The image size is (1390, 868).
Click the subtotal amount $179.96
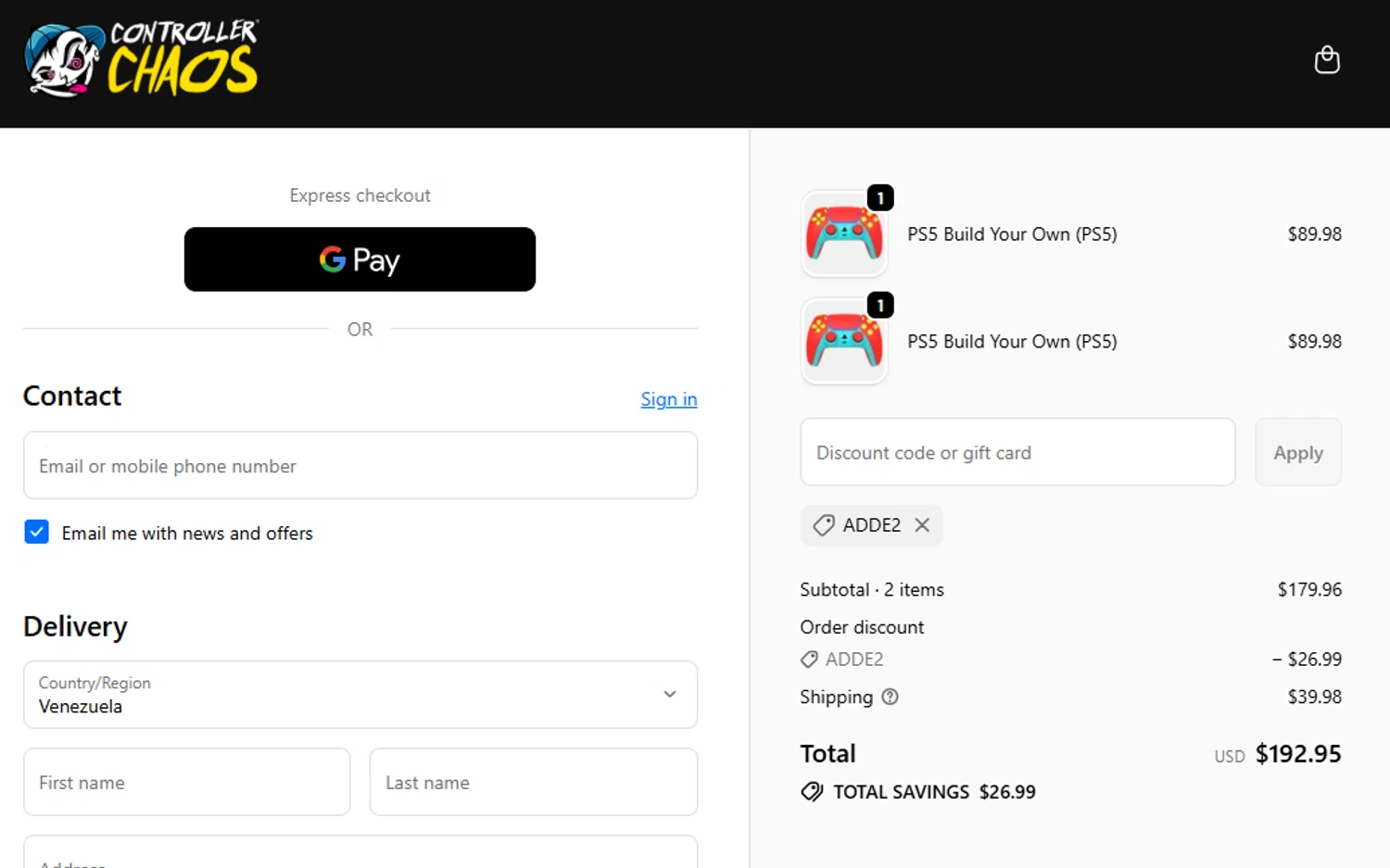(x=1309, y=589)
